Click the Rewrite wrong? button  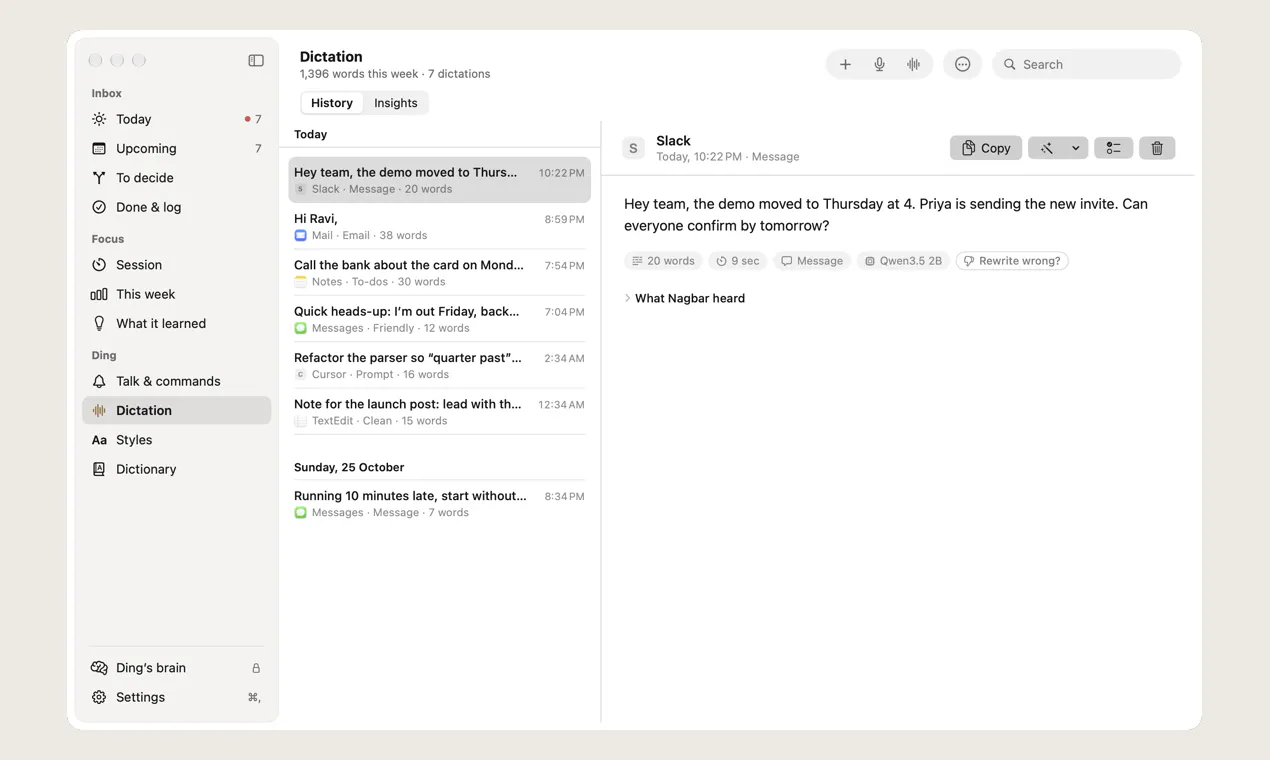click(x=1012, y=261)
